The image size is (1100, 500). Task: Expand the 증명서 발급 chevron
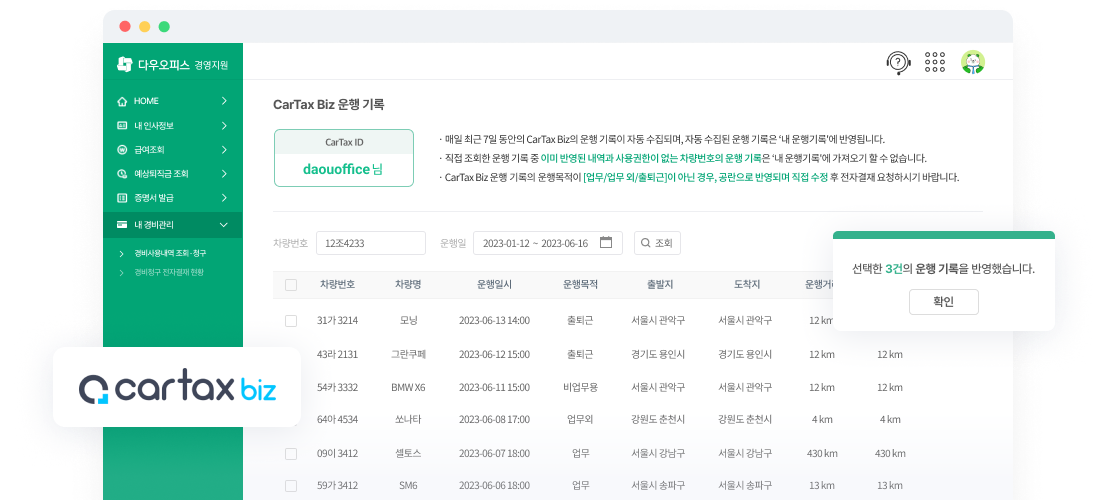[x=224, y=198]
